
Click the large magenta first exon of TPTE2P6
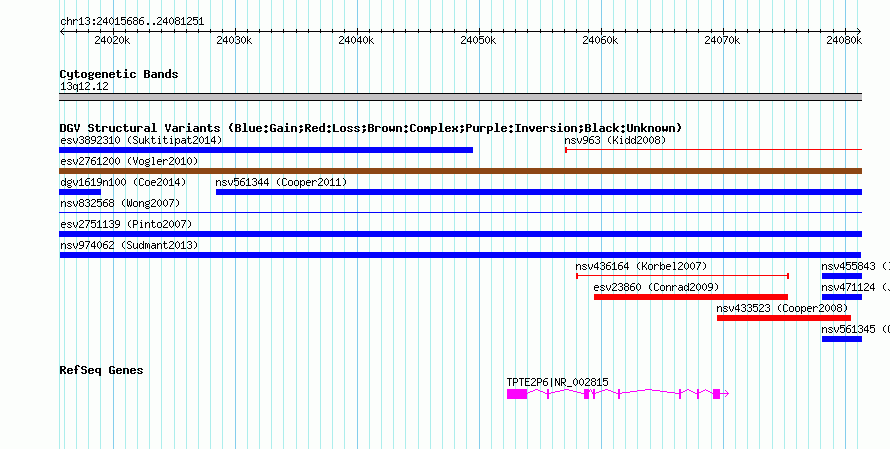pyautogui.click(x=517, y=394)
